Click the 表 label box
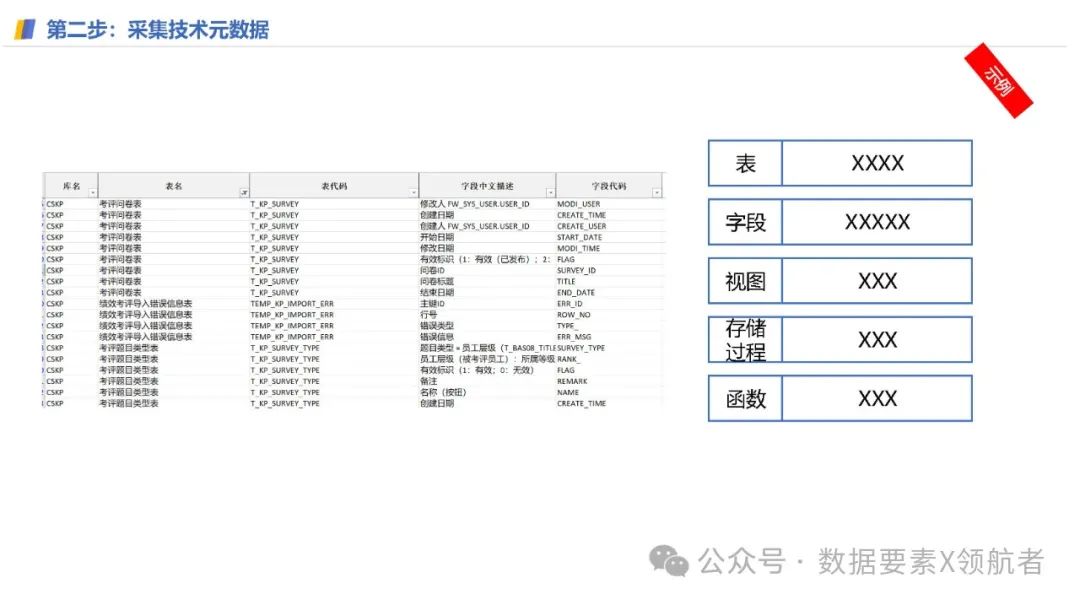1080x605 pixels. 745,163
